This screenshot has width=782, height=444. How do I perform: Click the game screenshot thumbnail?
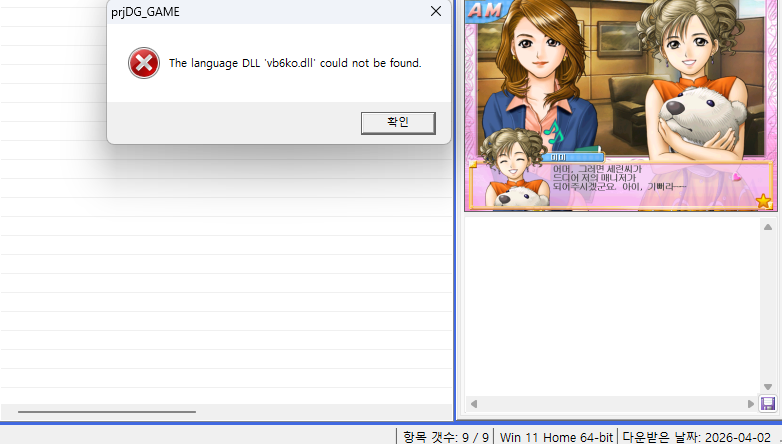(621, 105)
